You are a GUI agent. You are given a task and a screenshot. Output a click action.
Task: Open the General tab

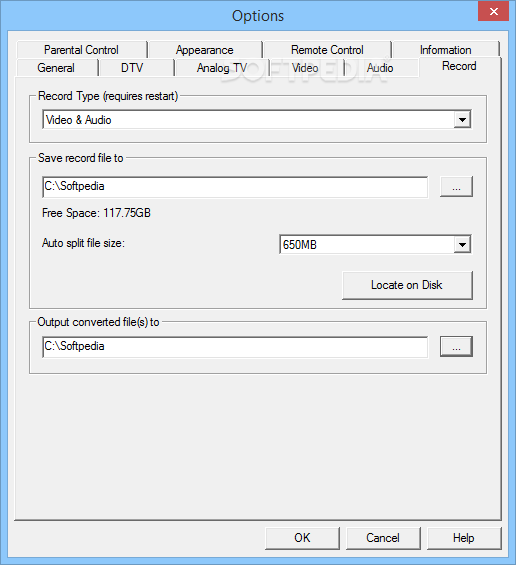pyautogui.click(x=56, y=68)
